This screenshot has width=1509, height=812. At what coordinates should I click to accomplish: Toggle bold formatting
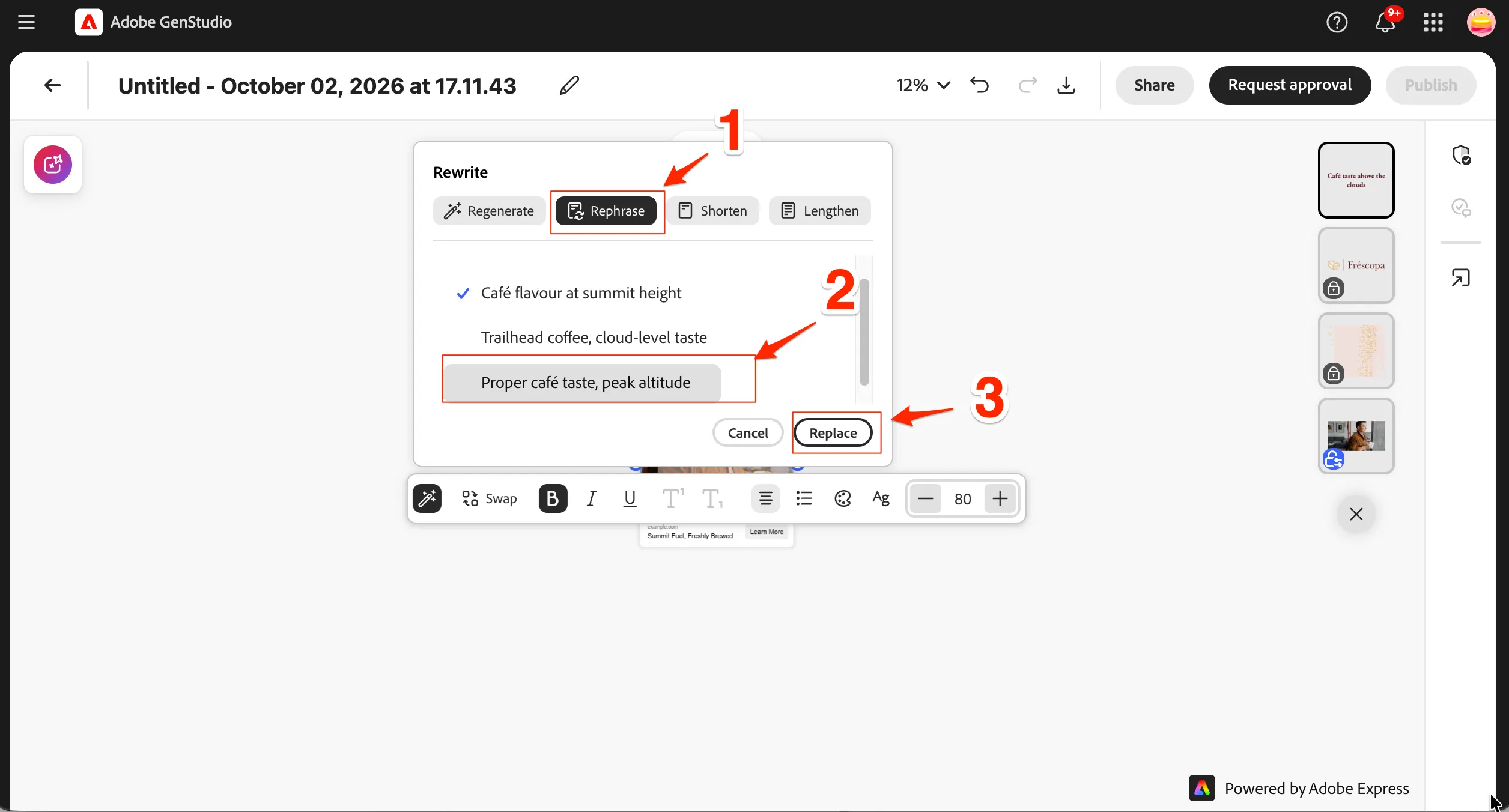(553, 498)
